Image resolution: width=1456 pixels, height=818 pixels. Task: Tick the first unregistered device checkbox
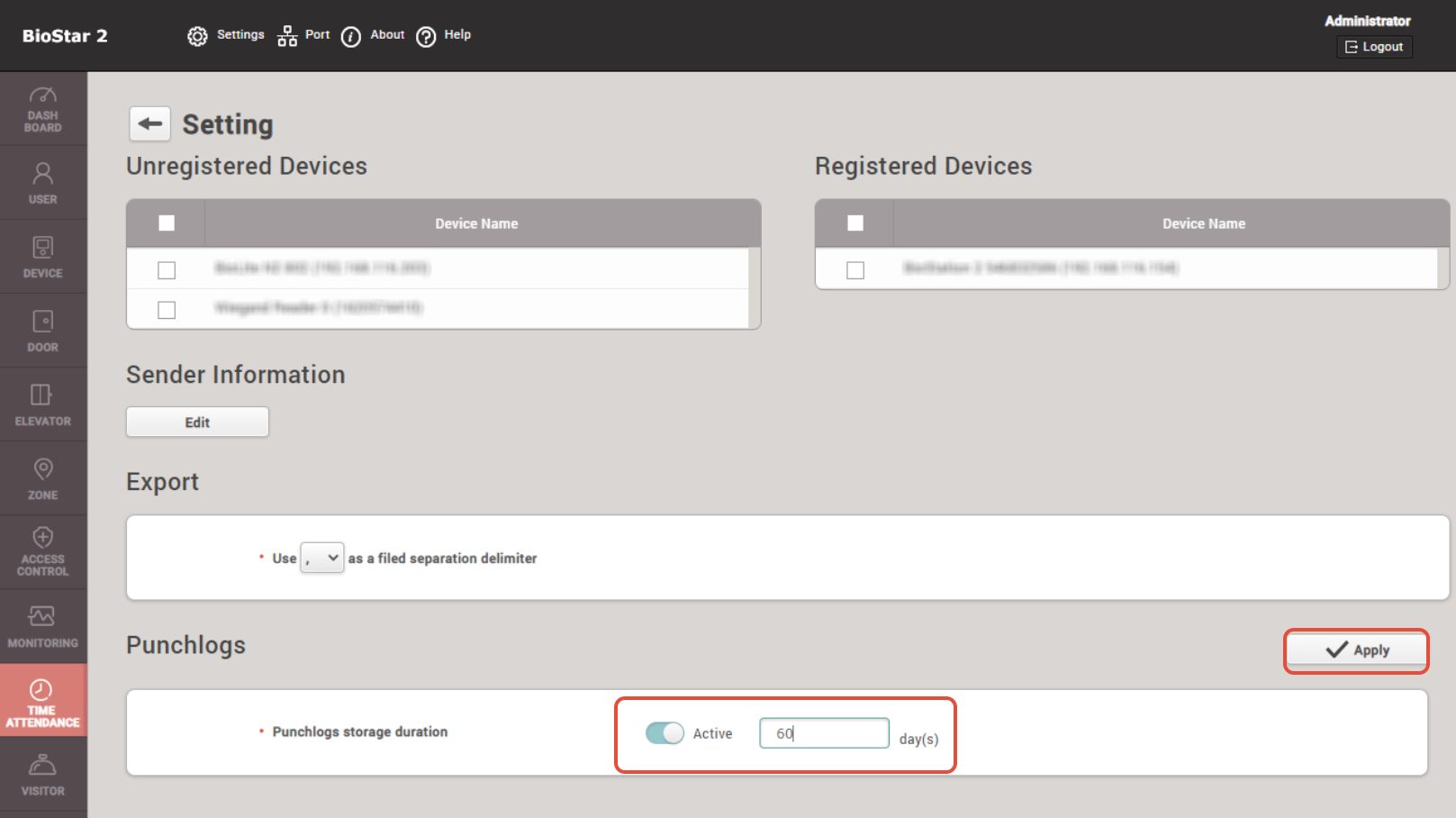[x=167, y=269]
